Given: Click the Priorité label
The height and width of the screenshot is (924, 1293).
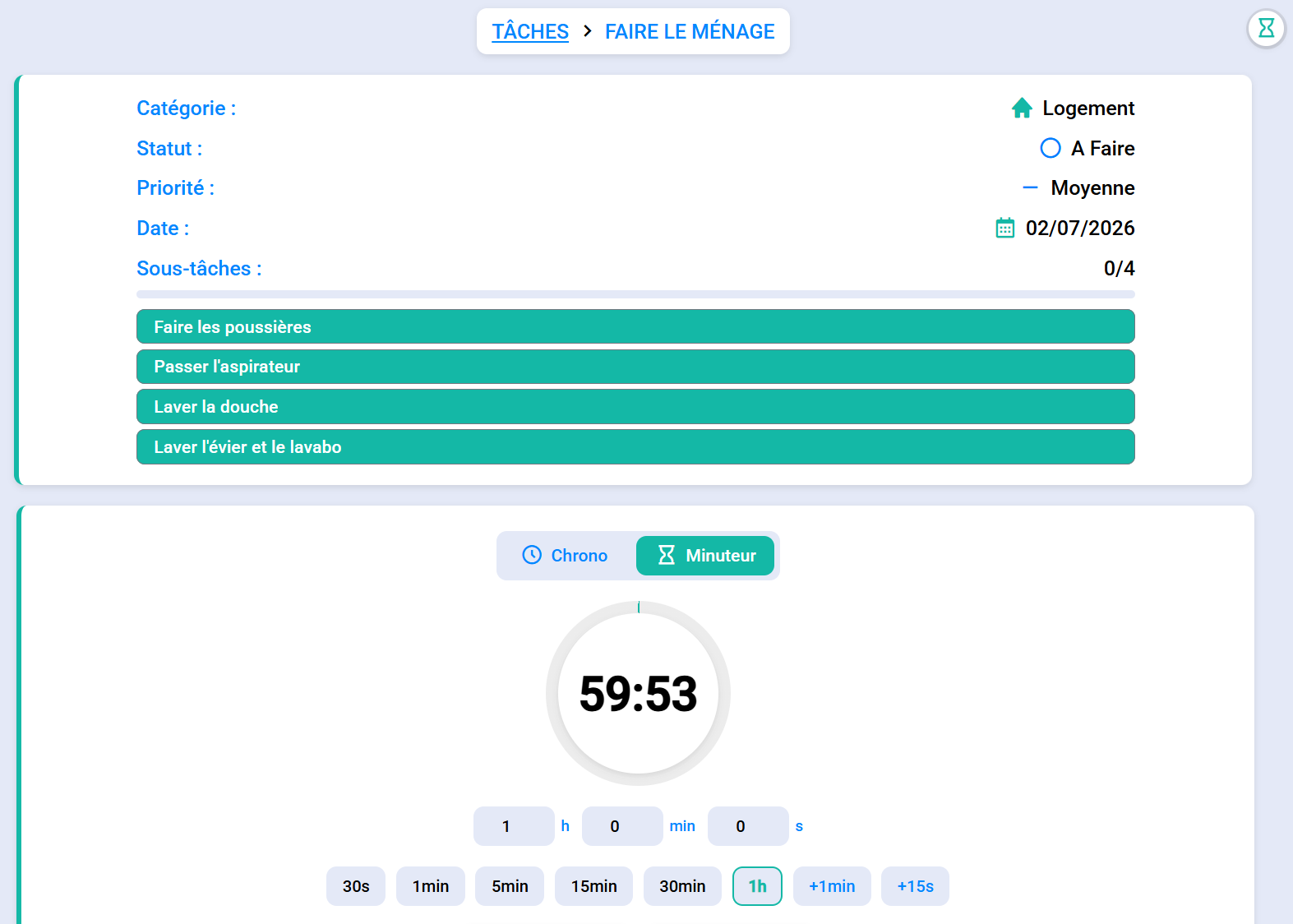Looking at the screenshot, I should coord(176,187).
